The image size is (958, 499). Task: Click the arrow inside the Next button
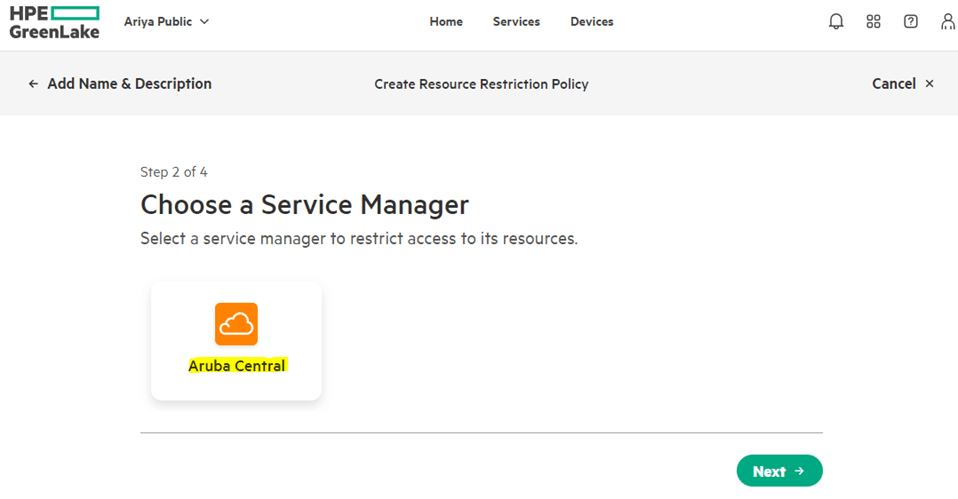pos(799,471)
